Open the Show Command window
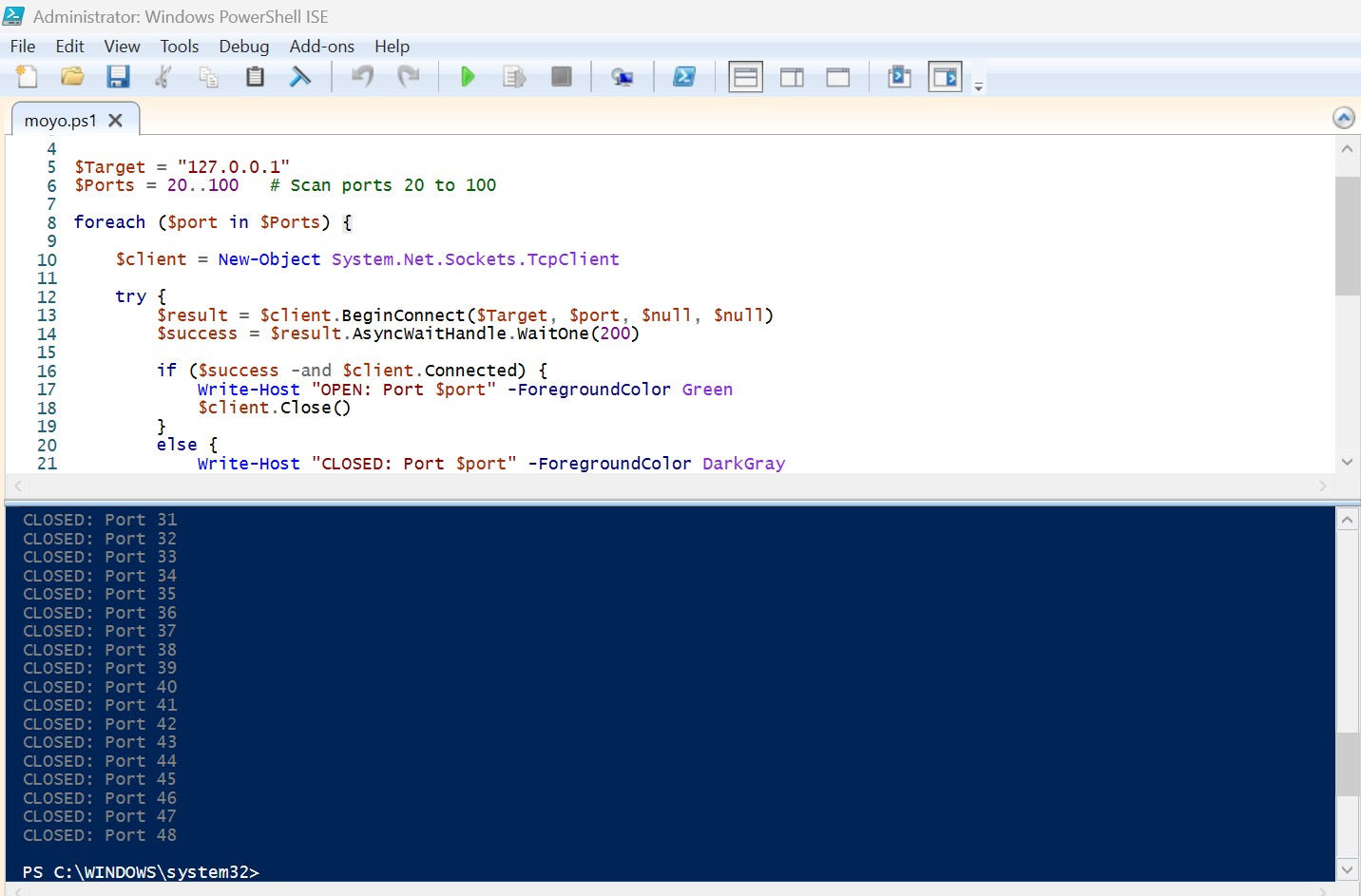This screenshot has width=1361, height=896. (899, 77)
